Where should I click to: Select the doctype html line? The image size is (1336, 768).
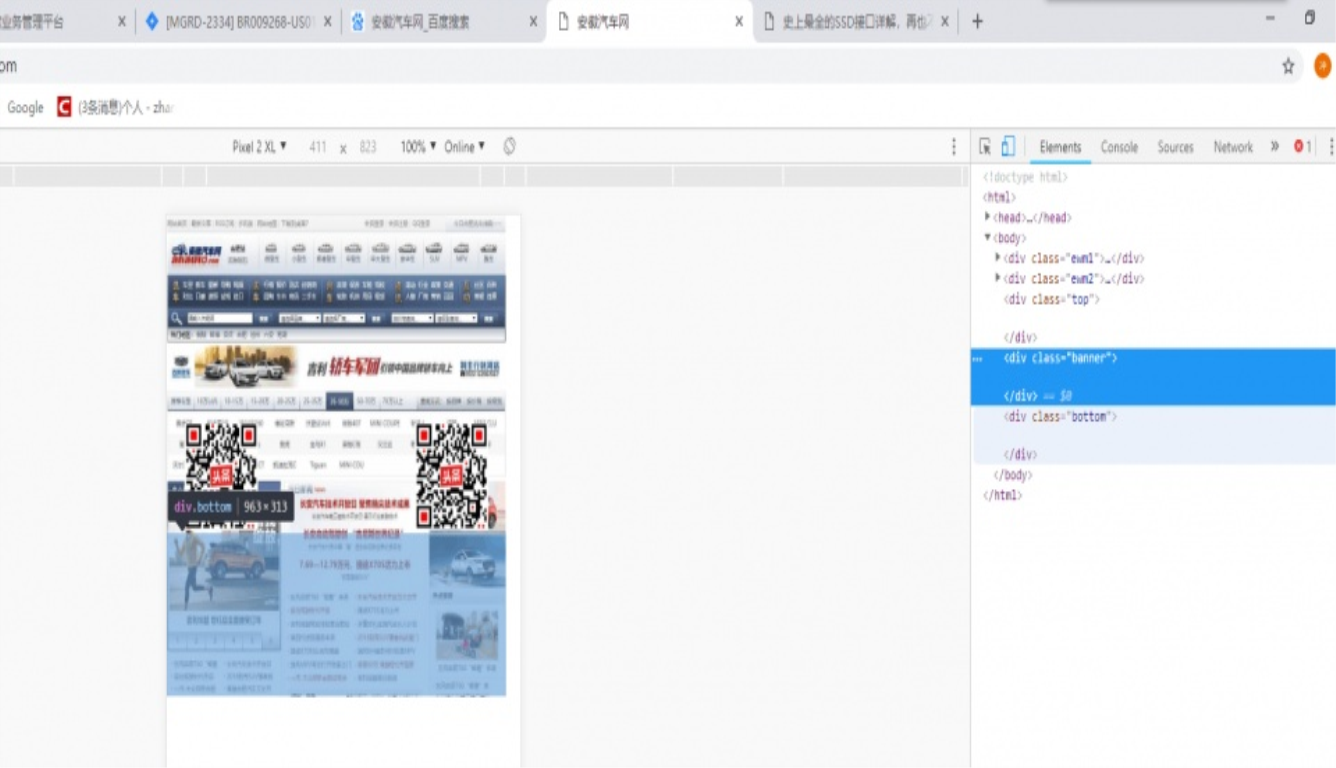click(x=1025, y=177)
